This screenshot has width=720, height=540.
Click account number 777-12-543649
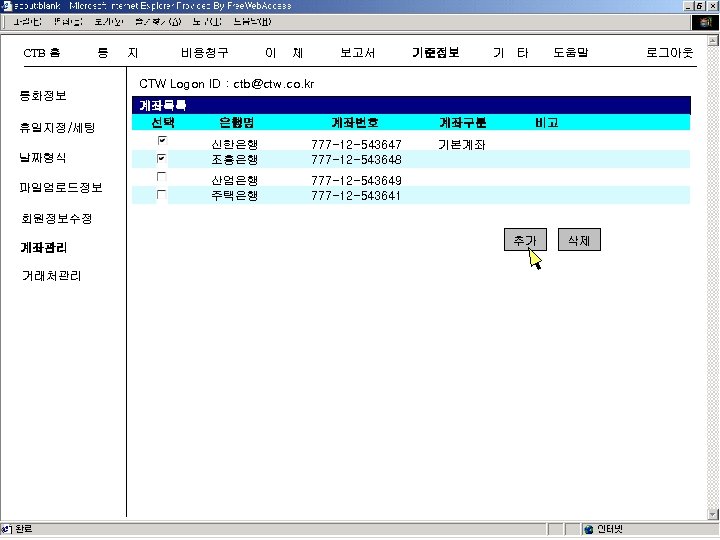(356, 180)
